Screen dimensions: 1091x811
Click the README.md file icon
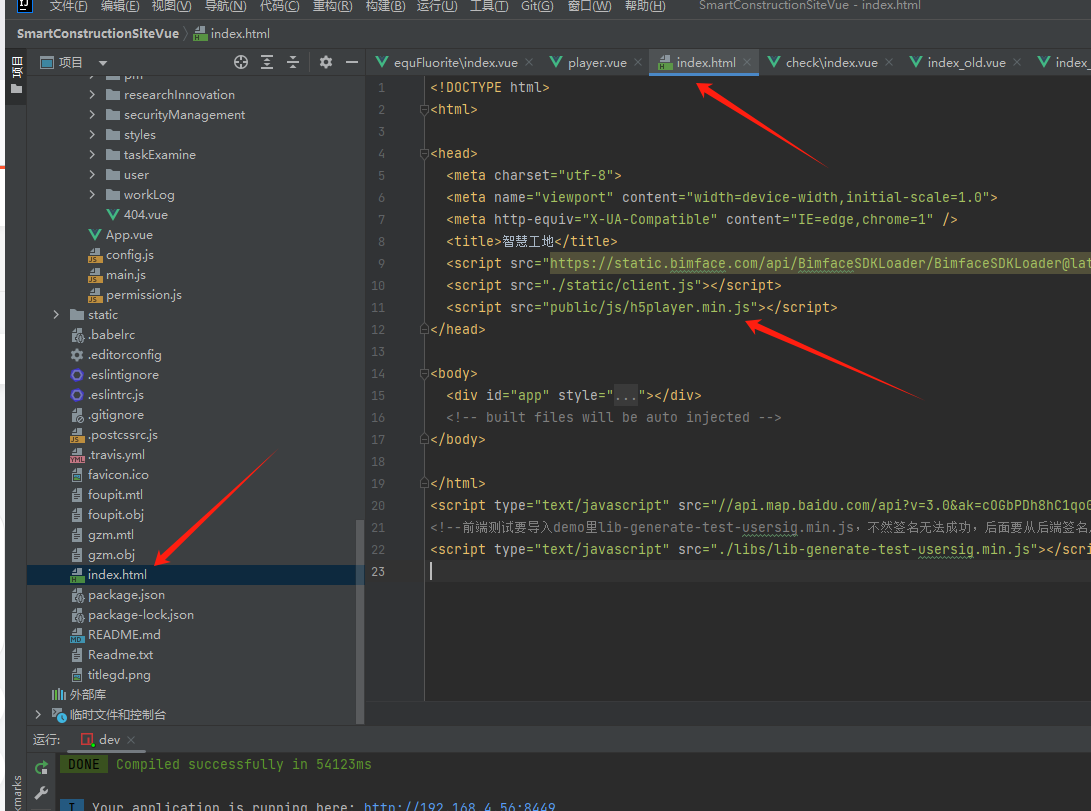point(77,635)
